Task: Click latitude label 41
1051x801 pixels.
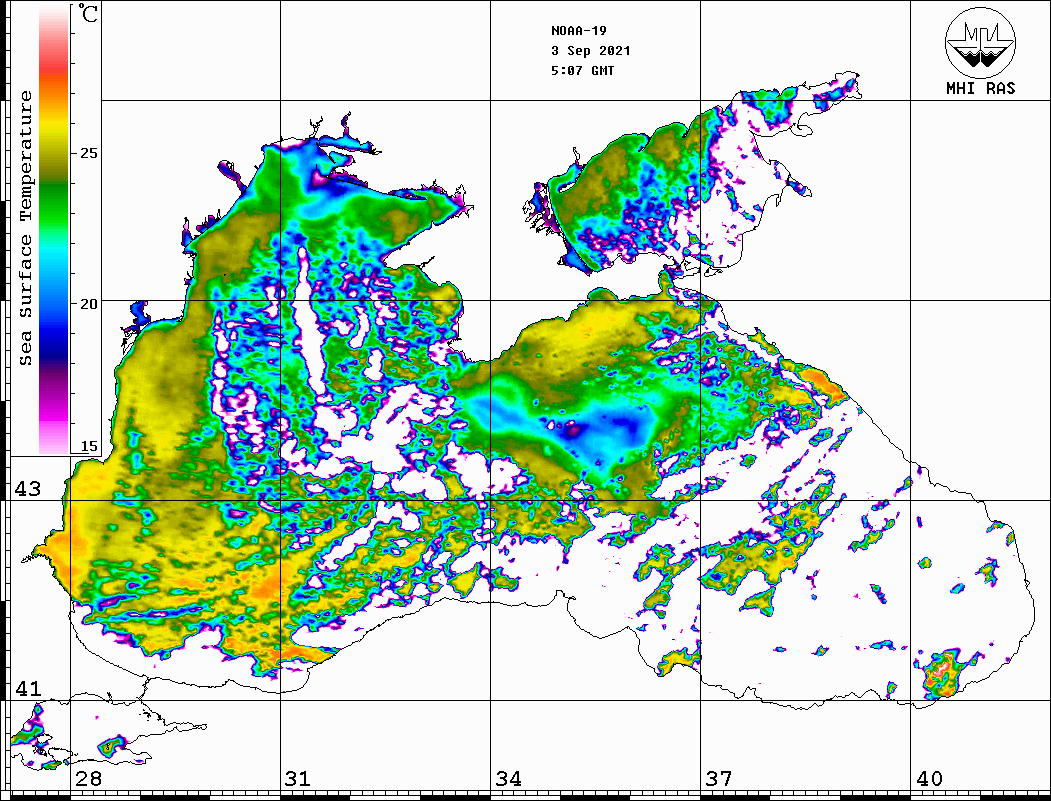Action: [27, 688]
